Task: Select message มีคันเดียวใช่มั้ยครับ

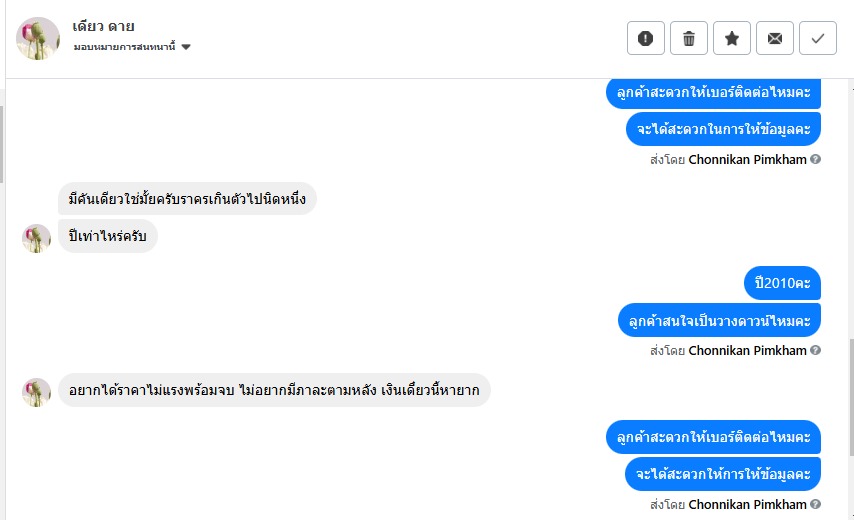Action: (x=187, y=199)
